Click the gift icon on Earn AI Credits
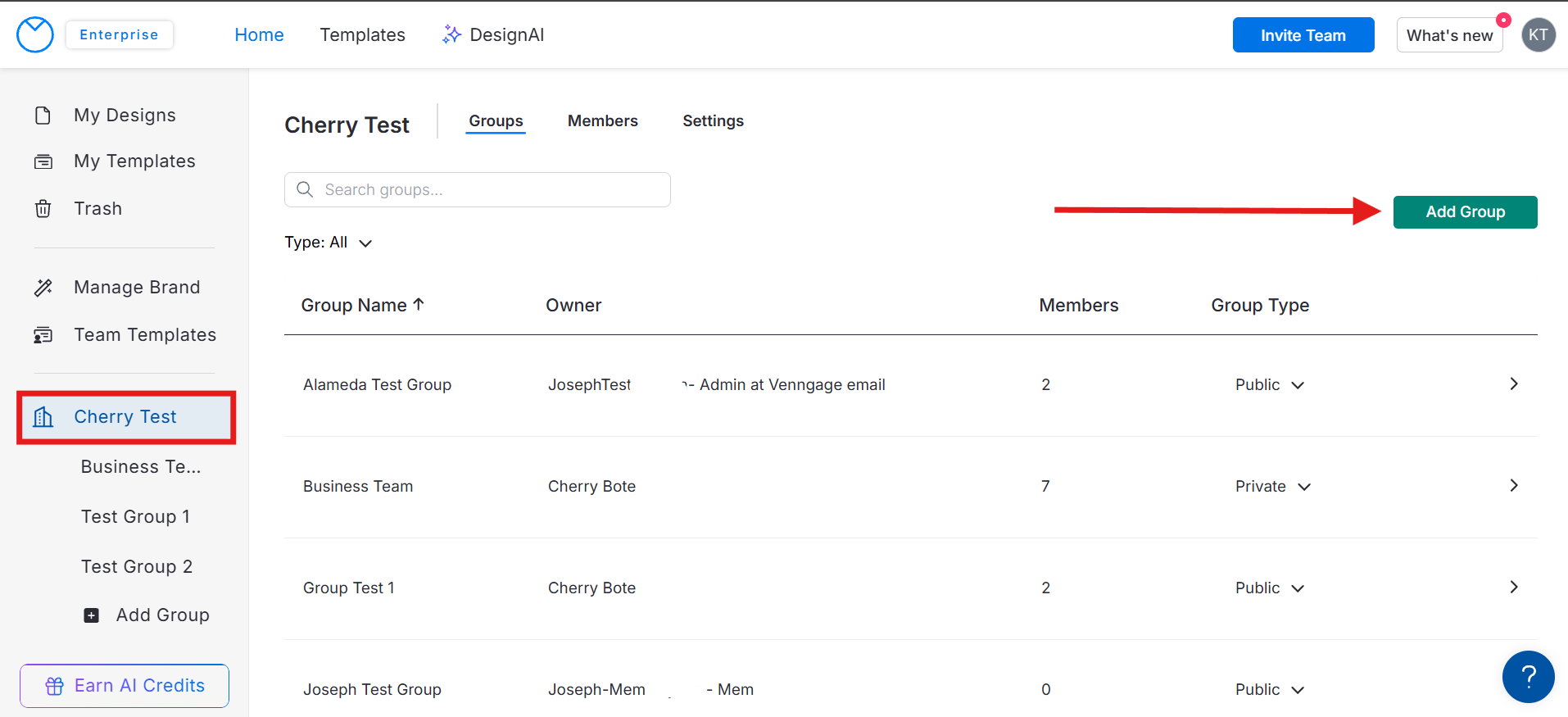Image resolution: width=1568 pixels, height=717 pixels. [55, 686]
